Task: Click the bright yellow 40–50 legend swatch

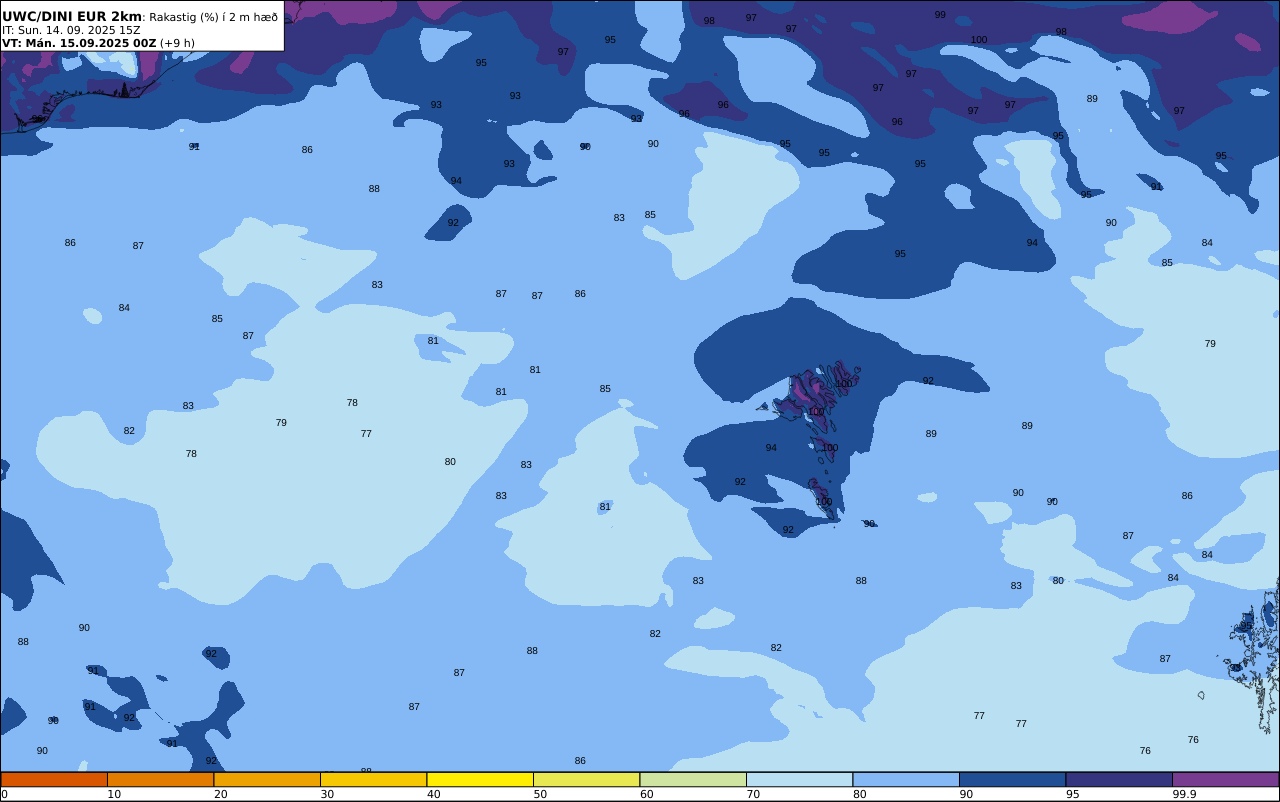Action: [x=480, y=779]
